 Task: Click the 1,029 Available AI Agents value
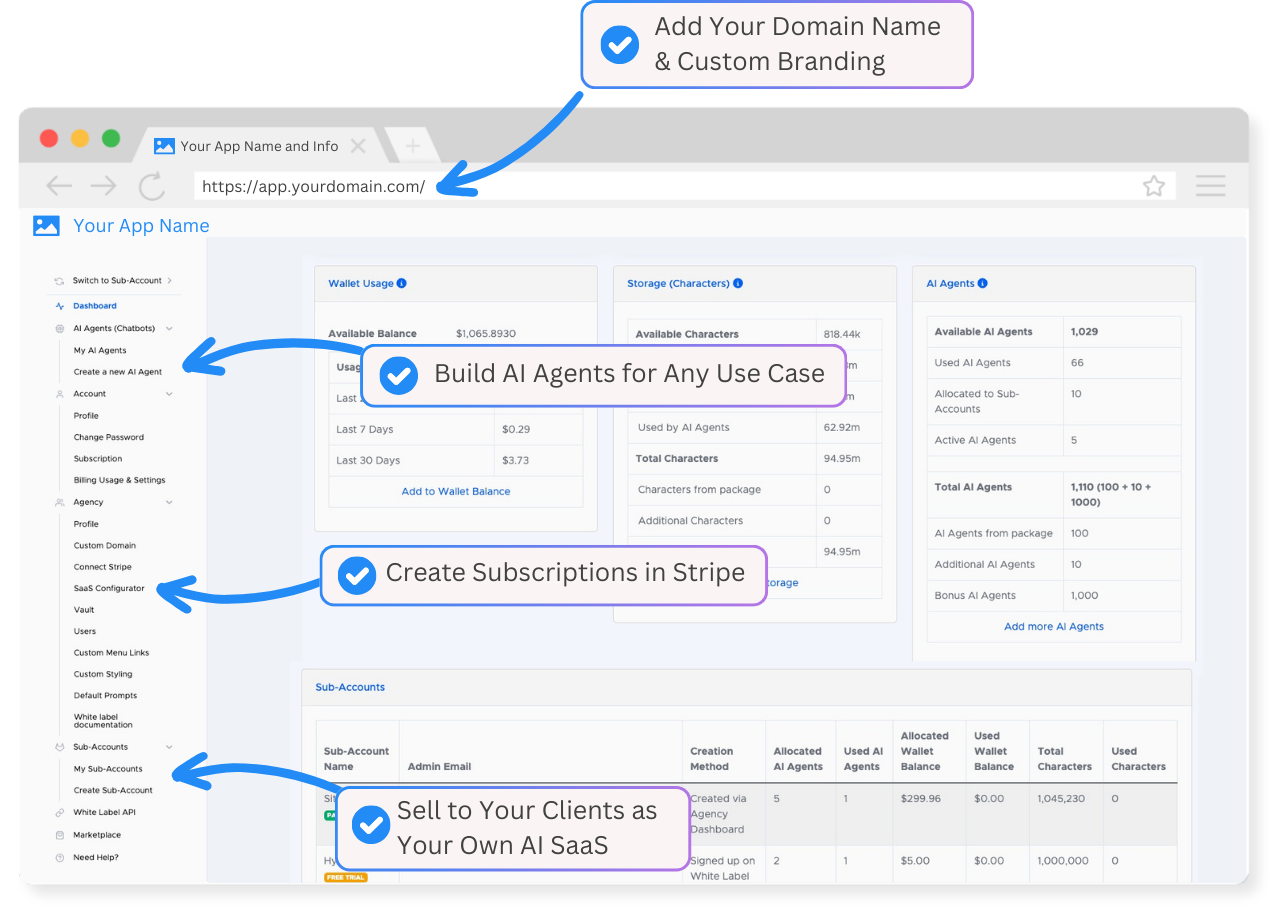[x=1084, y=332]
